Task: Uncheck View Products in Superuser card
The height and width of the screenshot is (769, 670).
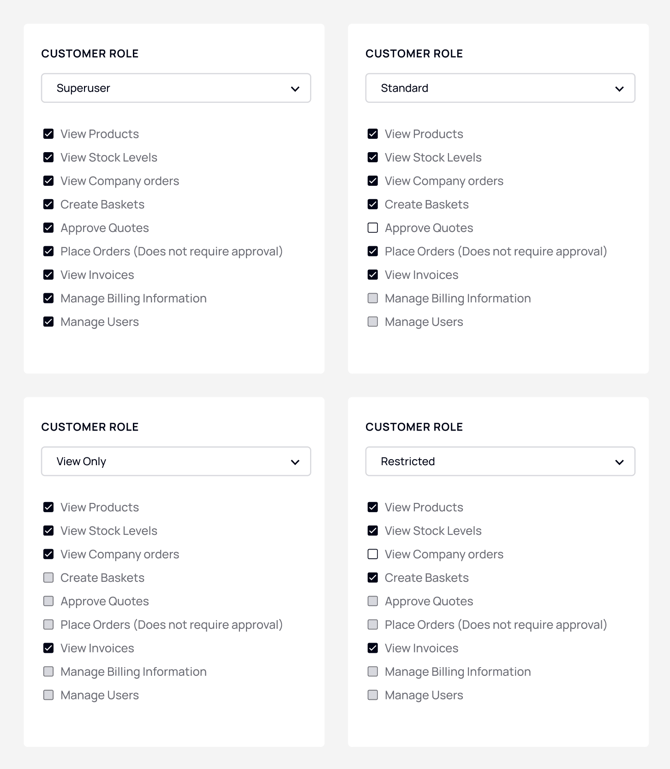Action: pos(48,134)
